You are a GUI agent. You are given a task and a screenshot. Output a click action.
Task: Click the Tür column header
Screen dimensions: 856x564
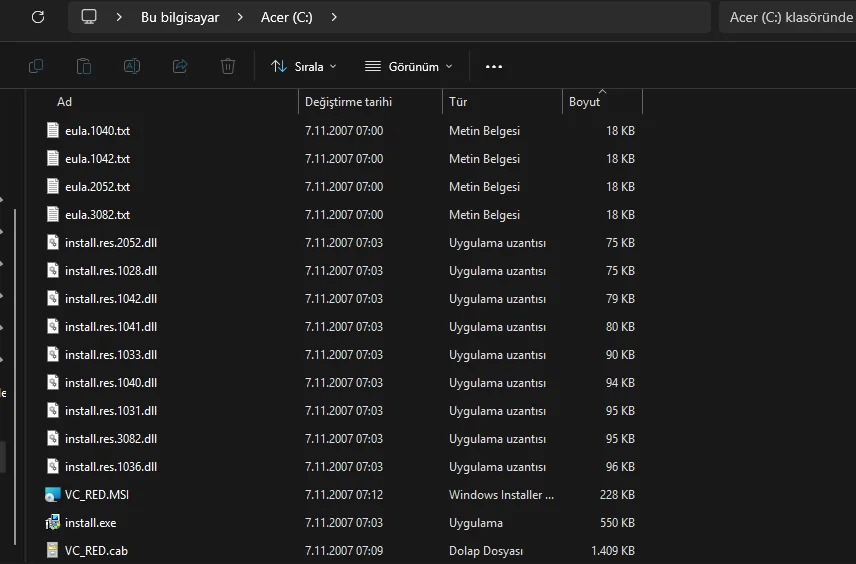pyautogui.click(x=458, y=102)
